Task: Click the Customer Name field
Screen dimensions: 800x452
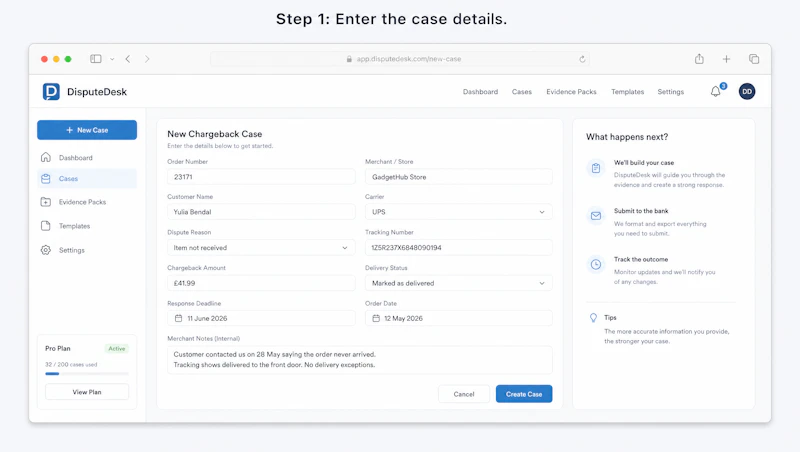Action: 261,212
